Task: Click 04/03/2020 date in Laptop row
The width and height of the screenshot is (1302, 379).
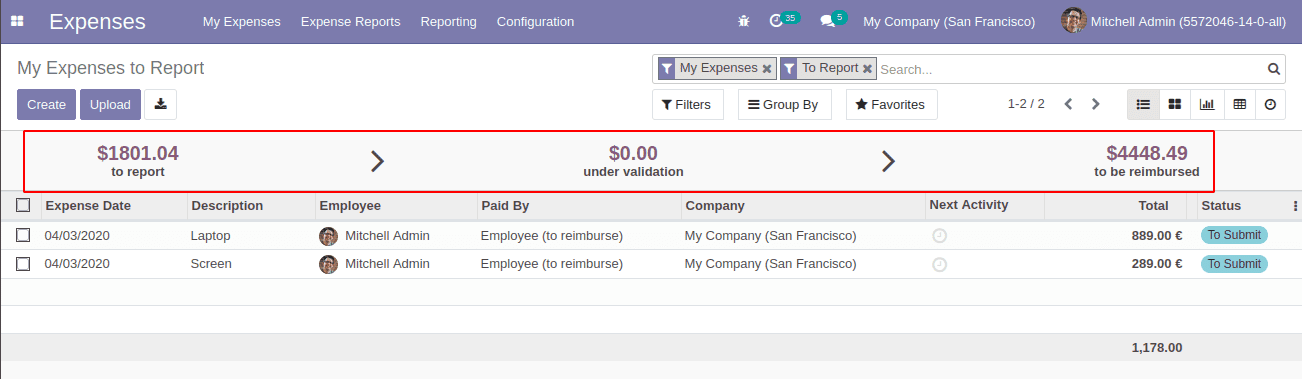Action: (x=77, y=236)
